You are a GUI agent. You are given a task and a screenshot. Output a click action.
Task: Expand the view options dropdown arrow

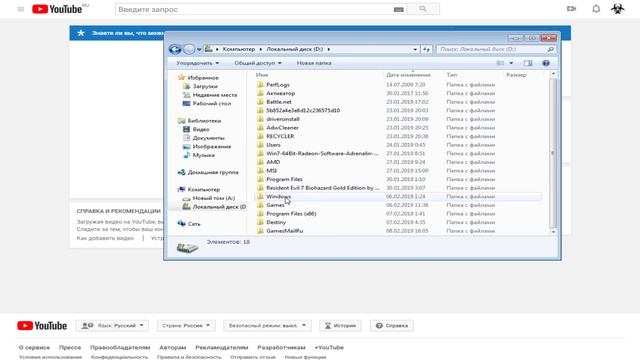click(511, 63)
